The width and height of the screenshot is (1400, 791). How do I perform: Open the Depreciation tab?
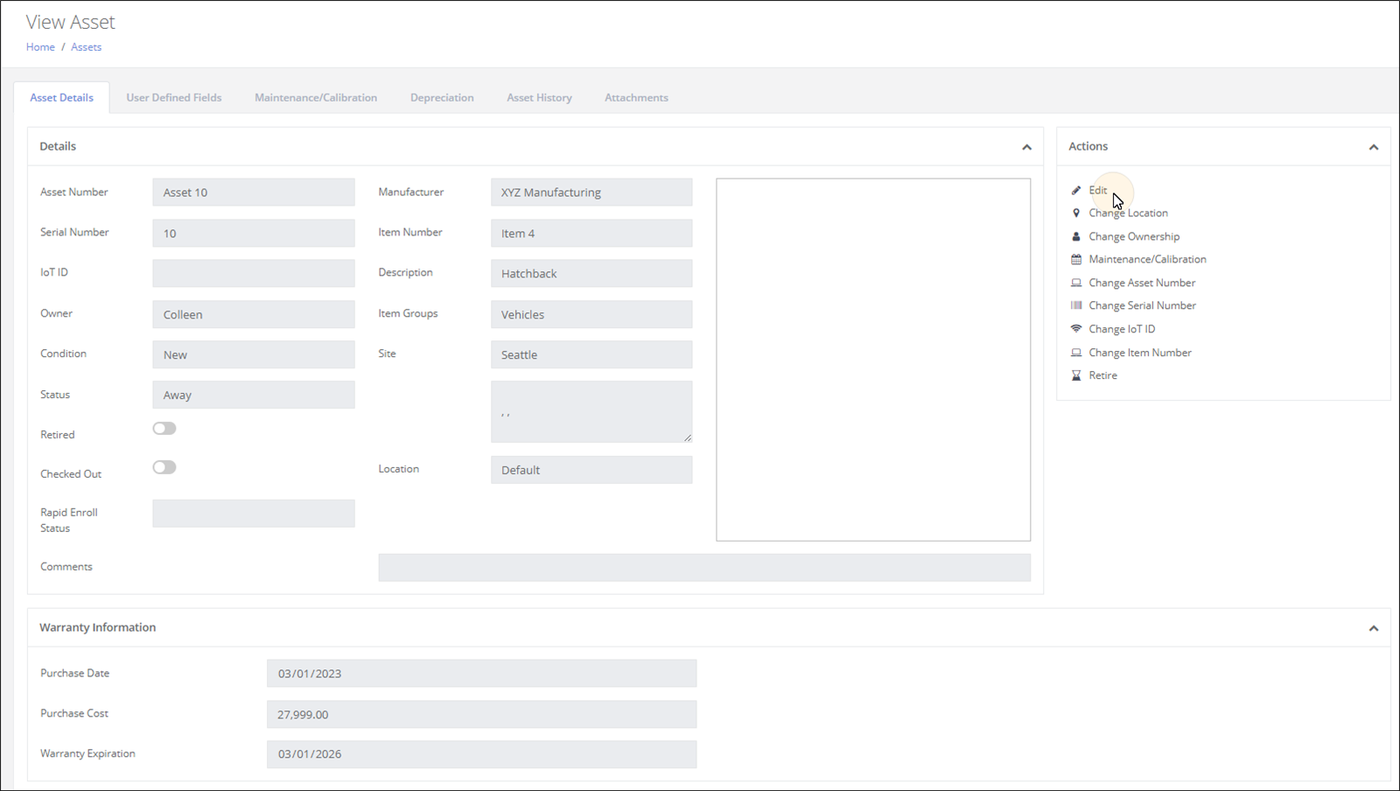tap(442, 98)
